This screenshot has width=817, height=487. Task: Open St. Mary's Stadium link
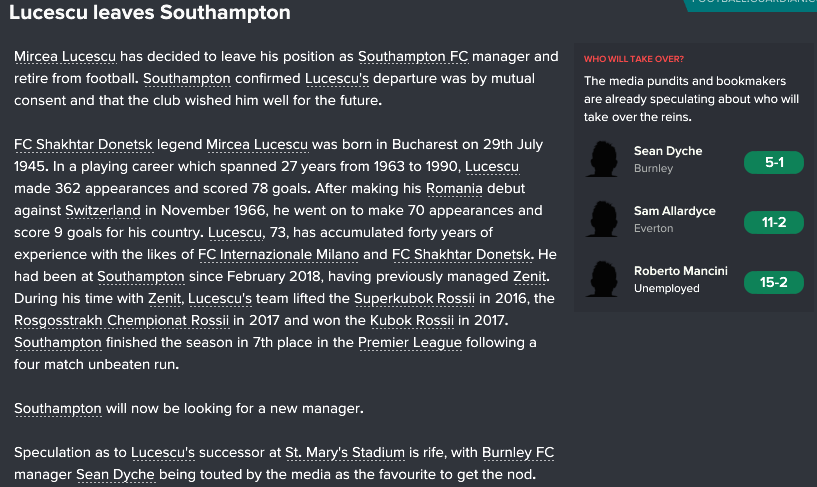[345, 452]
